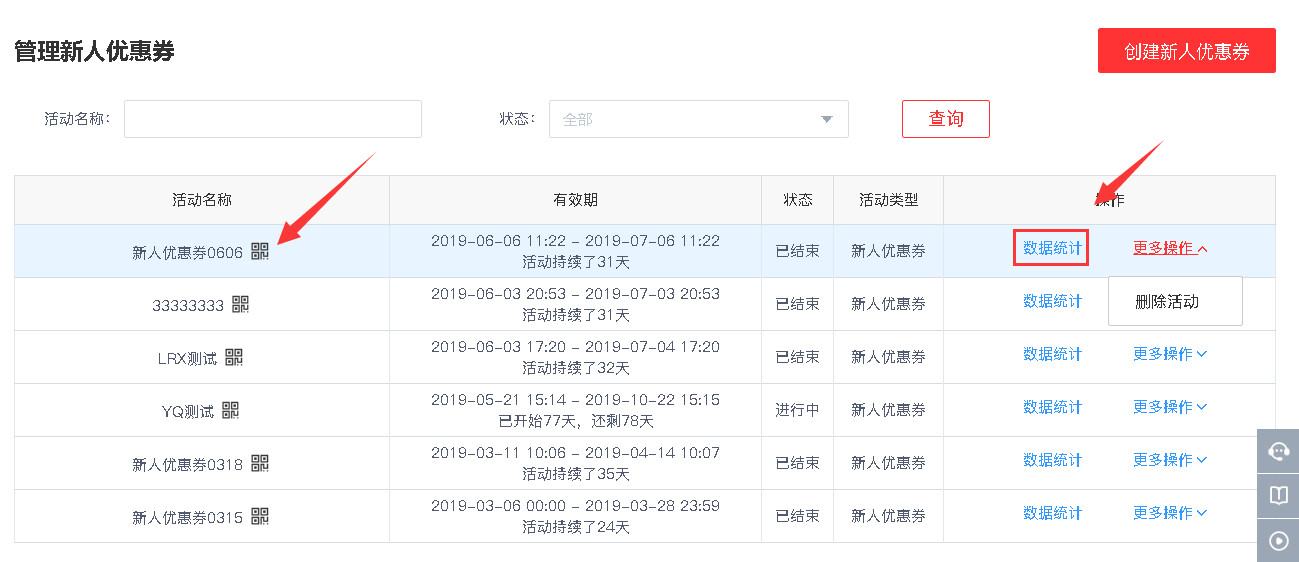1299x562 pixels.
Task: Collapse 更多操作 for 新人优惠券0606
Action: point(1170,248)
